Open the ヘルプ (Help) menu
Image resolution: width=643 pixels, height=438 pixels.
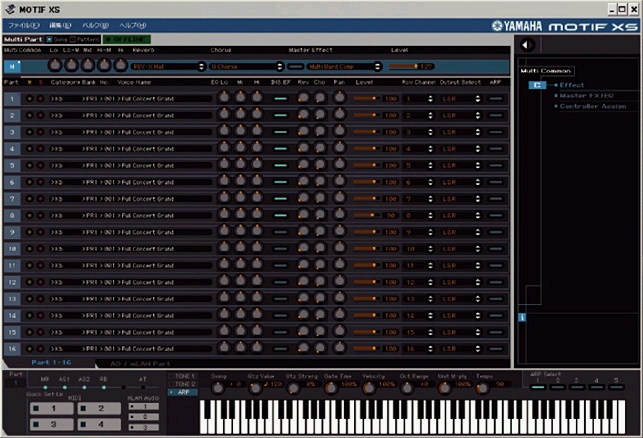[x=132, y=25]
